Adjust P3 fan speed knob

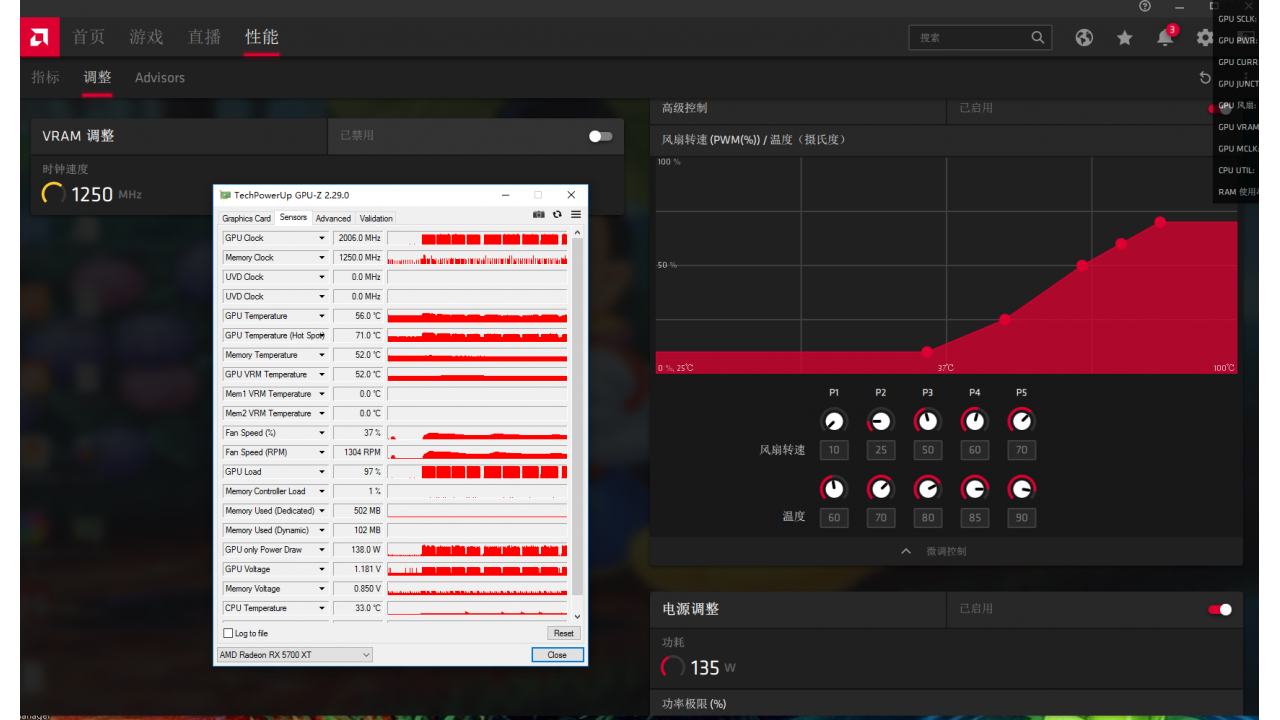pos(928,421)
